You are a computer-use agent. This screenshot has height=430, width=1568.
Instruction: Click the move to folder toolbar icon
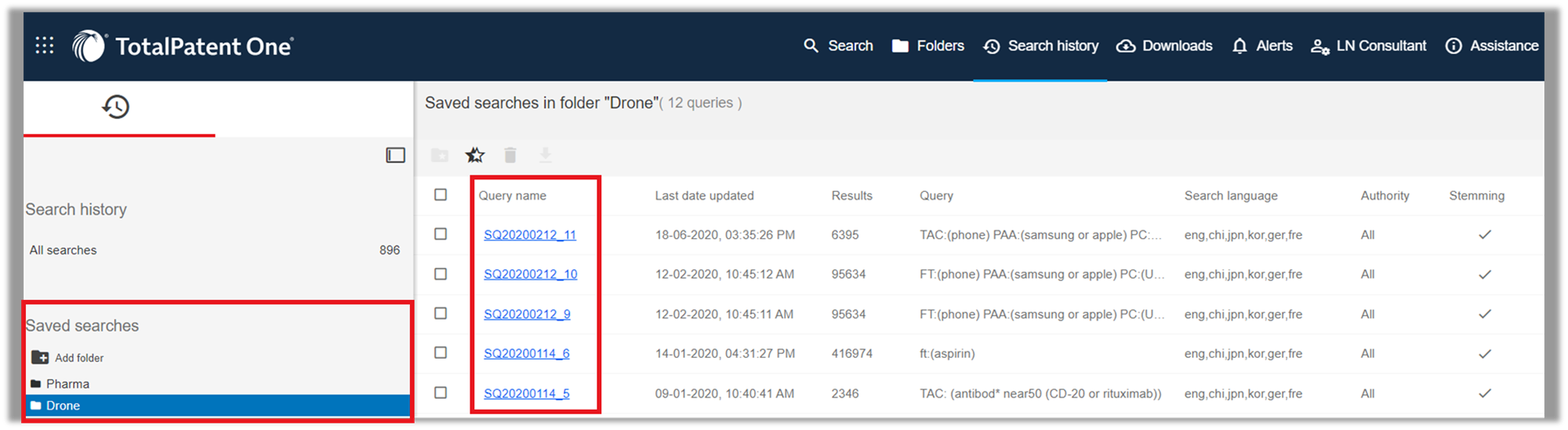pyautogui.click(x=440, y=155)
